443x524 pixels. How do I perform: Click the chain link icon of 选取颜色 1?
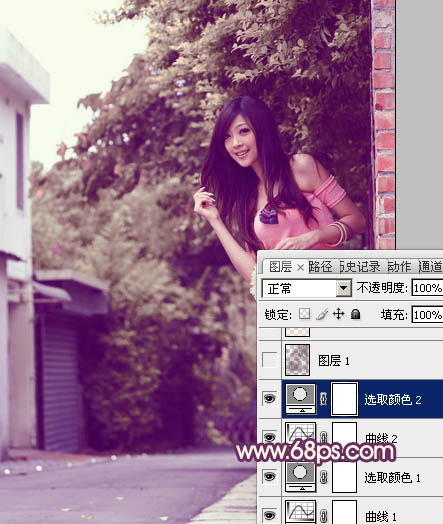click(x=323, y=477)
